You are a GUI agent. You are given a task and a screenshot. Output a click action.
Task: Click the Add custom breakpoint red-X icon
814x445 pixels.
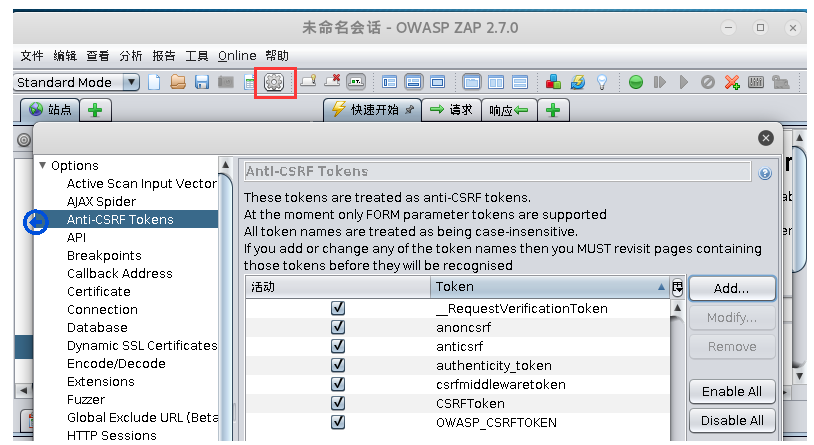pyautogui.click(x=732, y=82)
